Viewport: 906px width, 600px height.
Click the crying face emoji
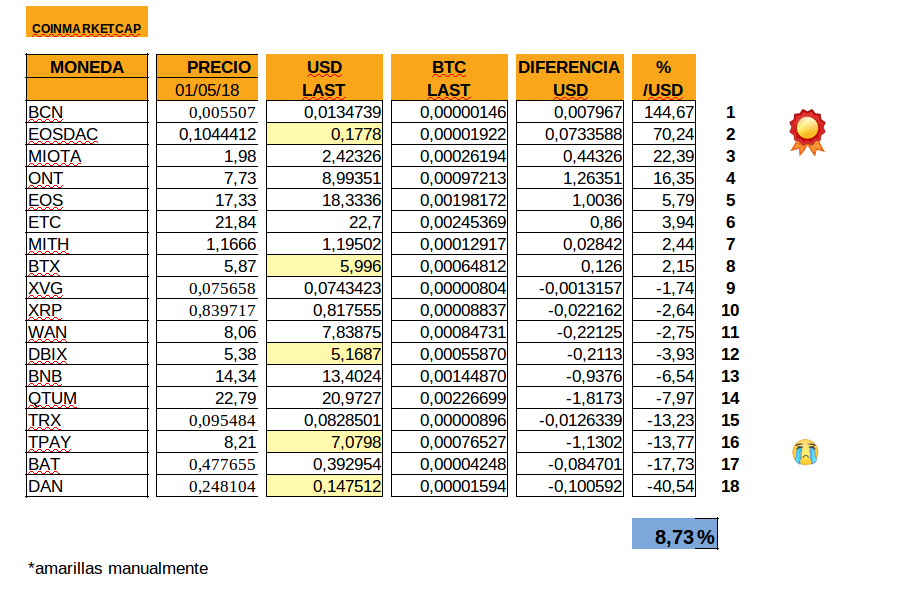[x=804, y=453]
